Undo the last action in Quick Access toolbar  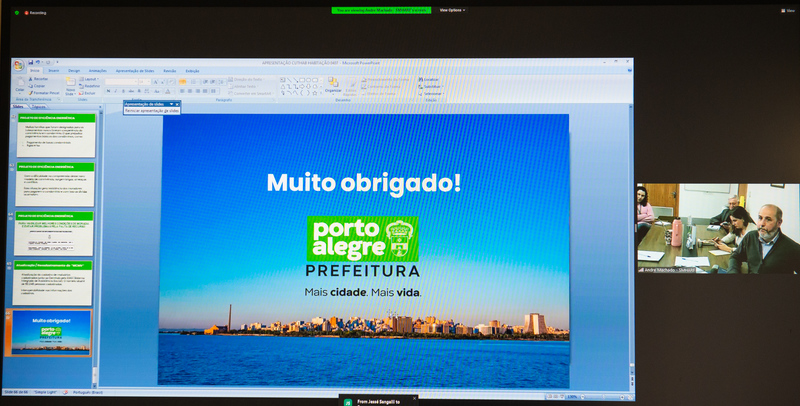tap(38, 62)
